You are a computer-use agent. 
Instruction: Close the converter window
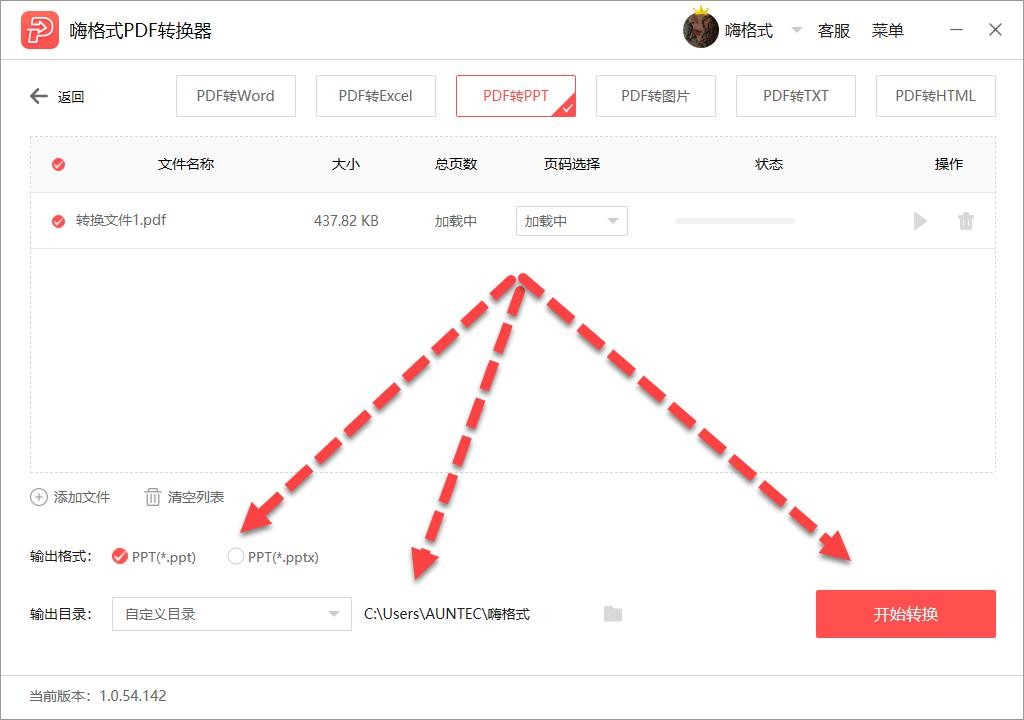coord(995,29)
